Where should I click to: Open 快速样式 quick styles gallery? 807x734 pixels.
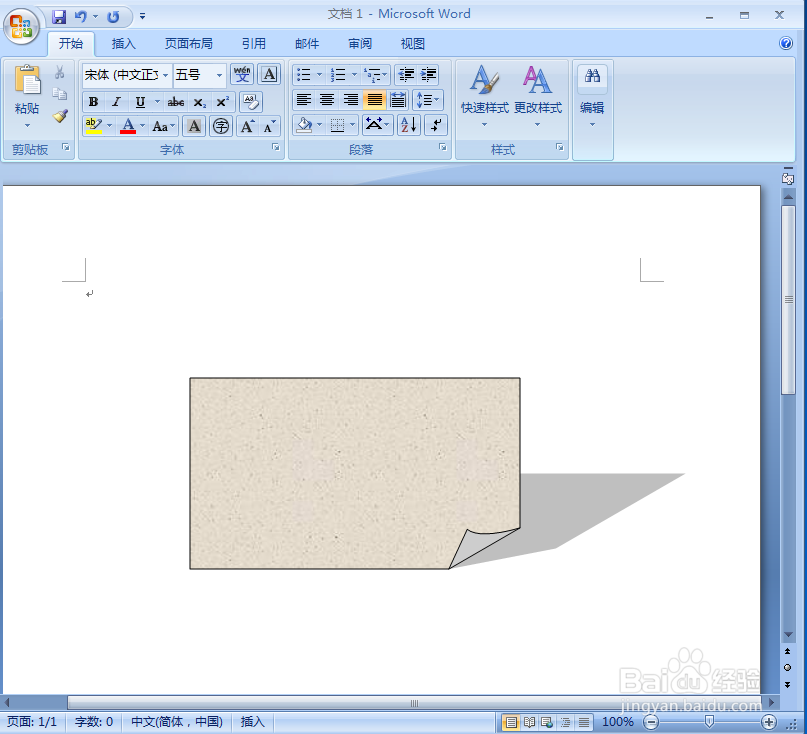click(x=484, y=97)
